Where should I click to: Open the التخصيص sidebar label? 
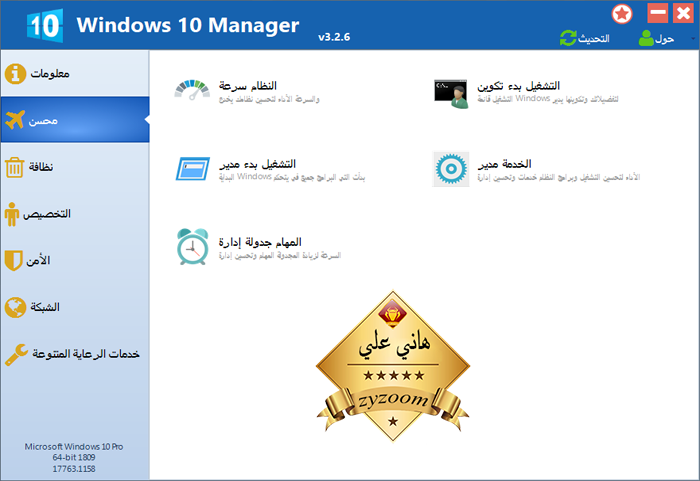(x=47, y=214)
